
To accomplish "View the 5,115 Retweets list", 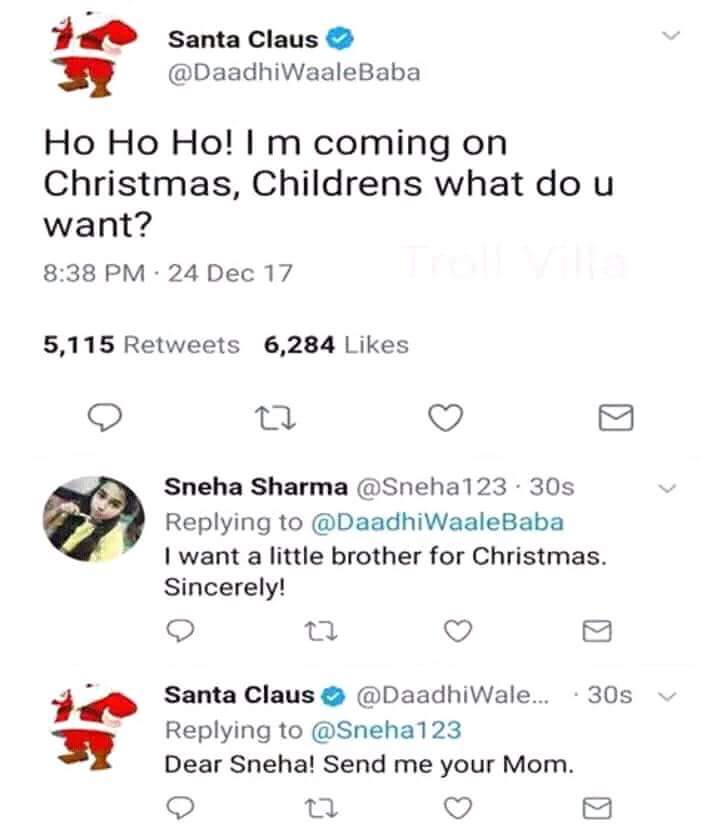I will [x=141, y=345].
